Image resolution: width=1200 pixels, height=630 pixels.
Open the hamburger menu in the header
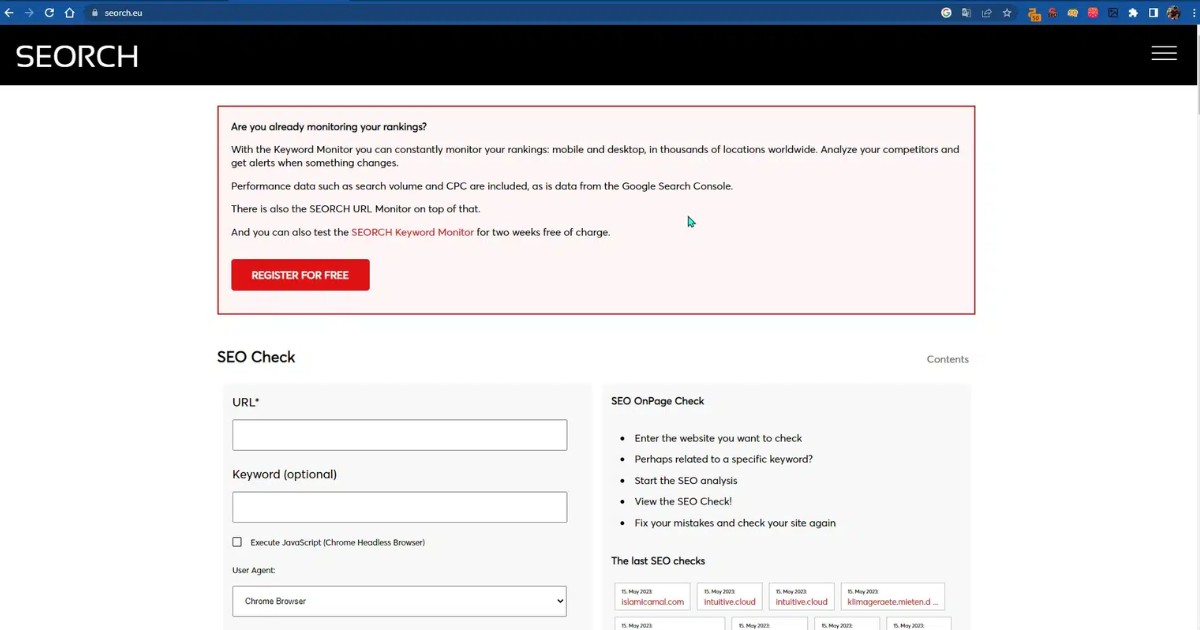coord(1163,54)
